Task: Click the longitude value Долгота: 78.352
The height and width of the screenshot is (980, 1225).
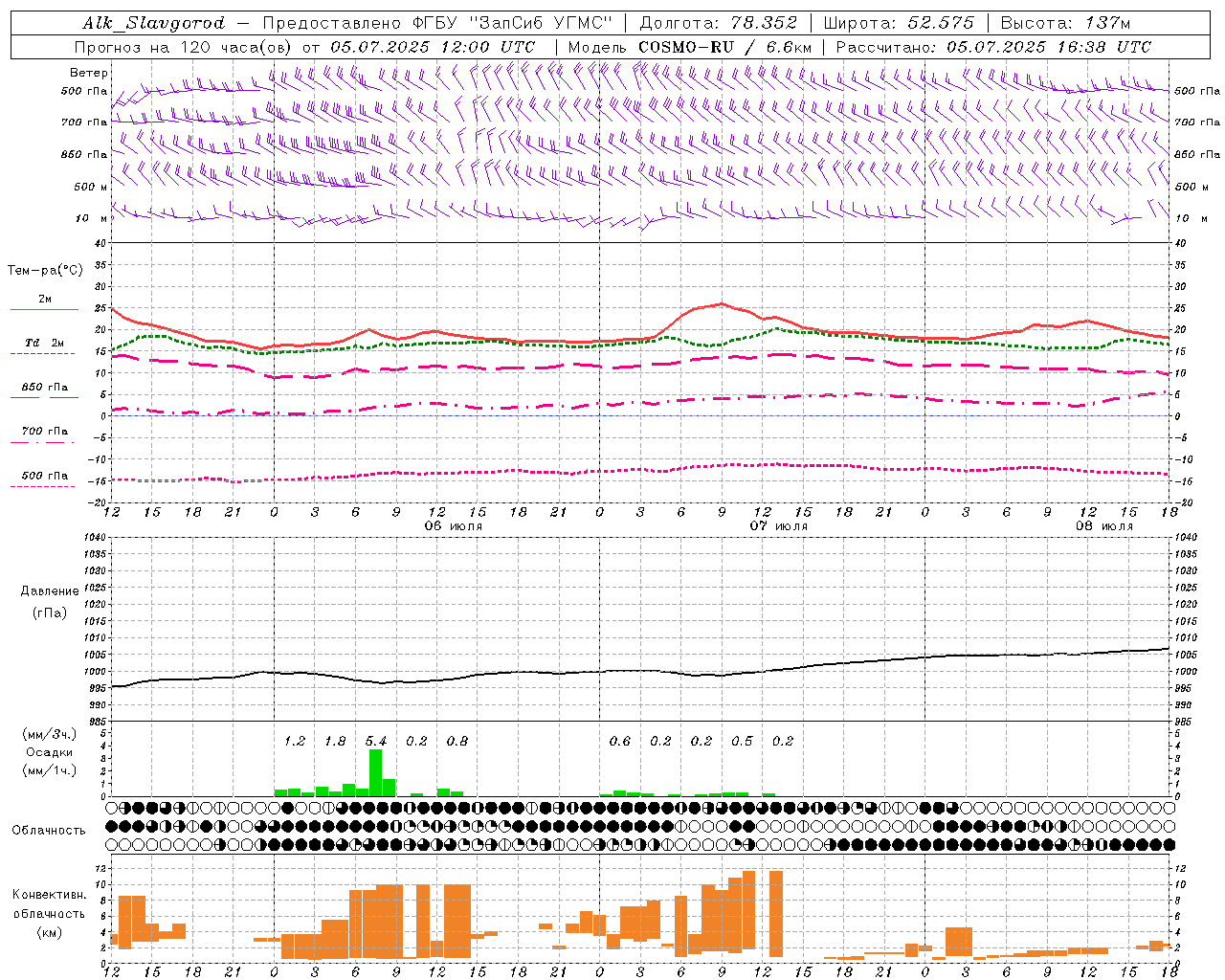Action: pyautogui.click(x=719, y=23)
